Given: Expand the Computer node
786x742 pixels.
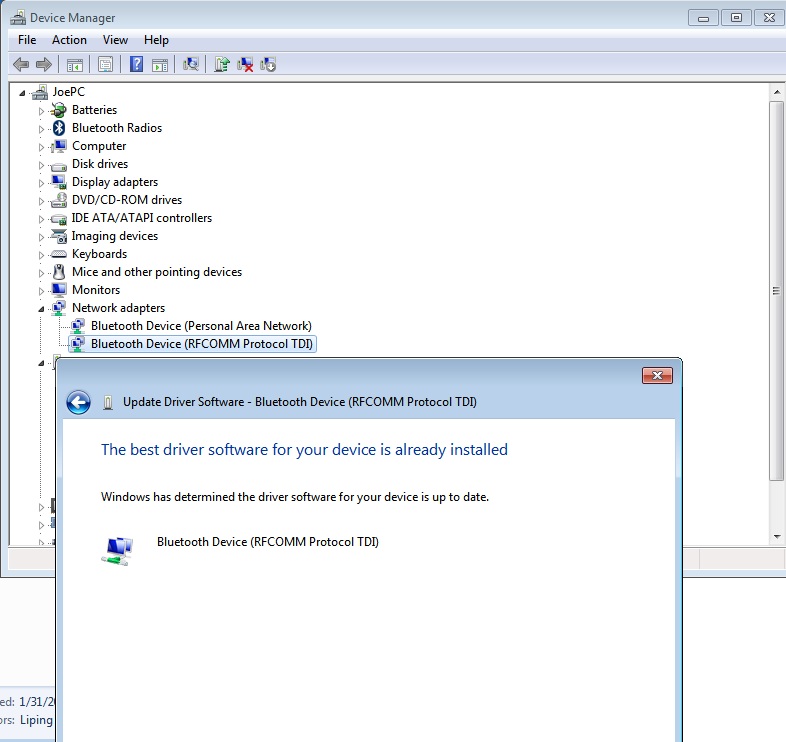Looking at the screenshot, I should tap(41, 147).
